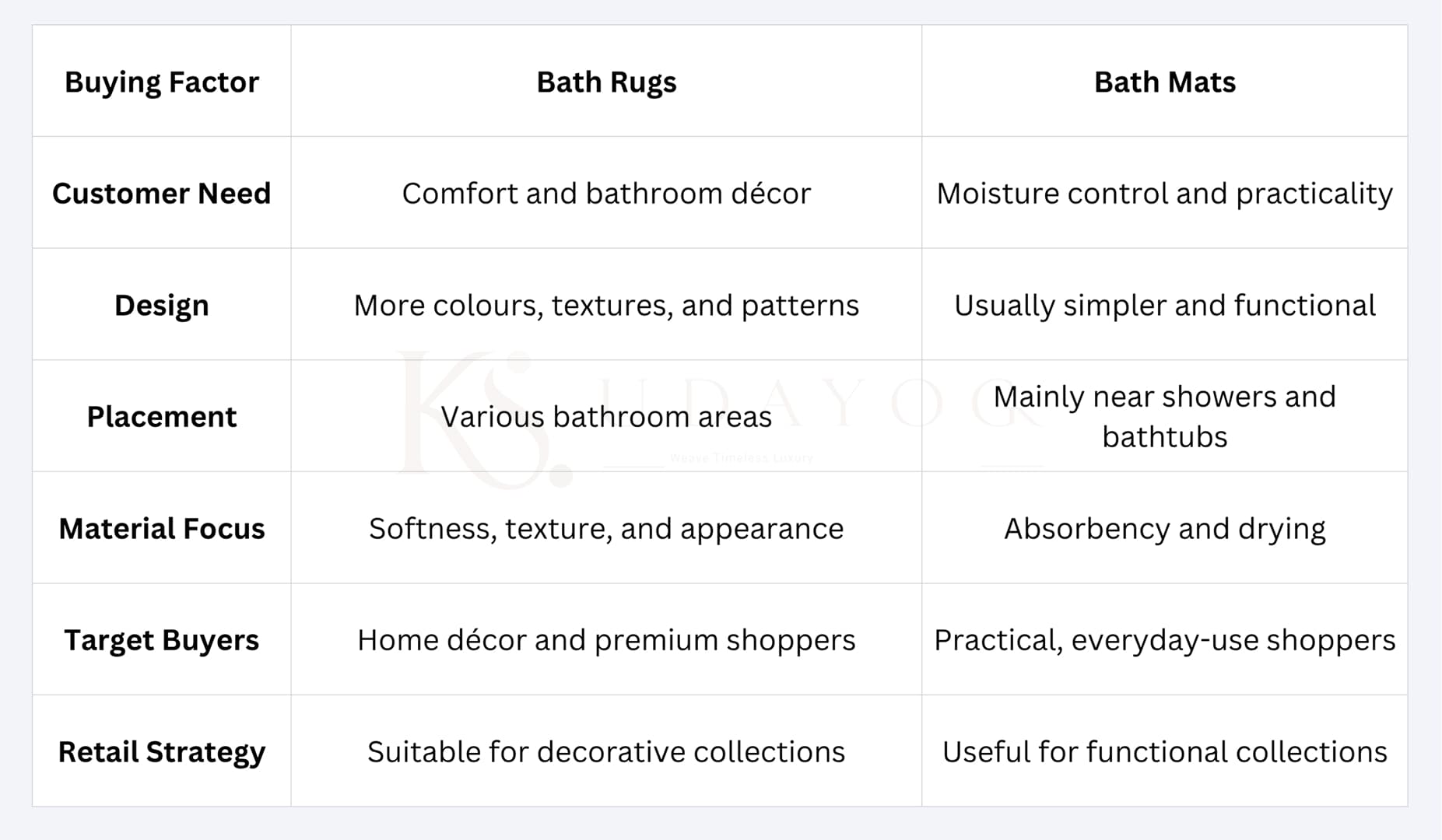Click 'Various bathroom areas' cell
1442x840 pixels.
(x=606, y=416)
